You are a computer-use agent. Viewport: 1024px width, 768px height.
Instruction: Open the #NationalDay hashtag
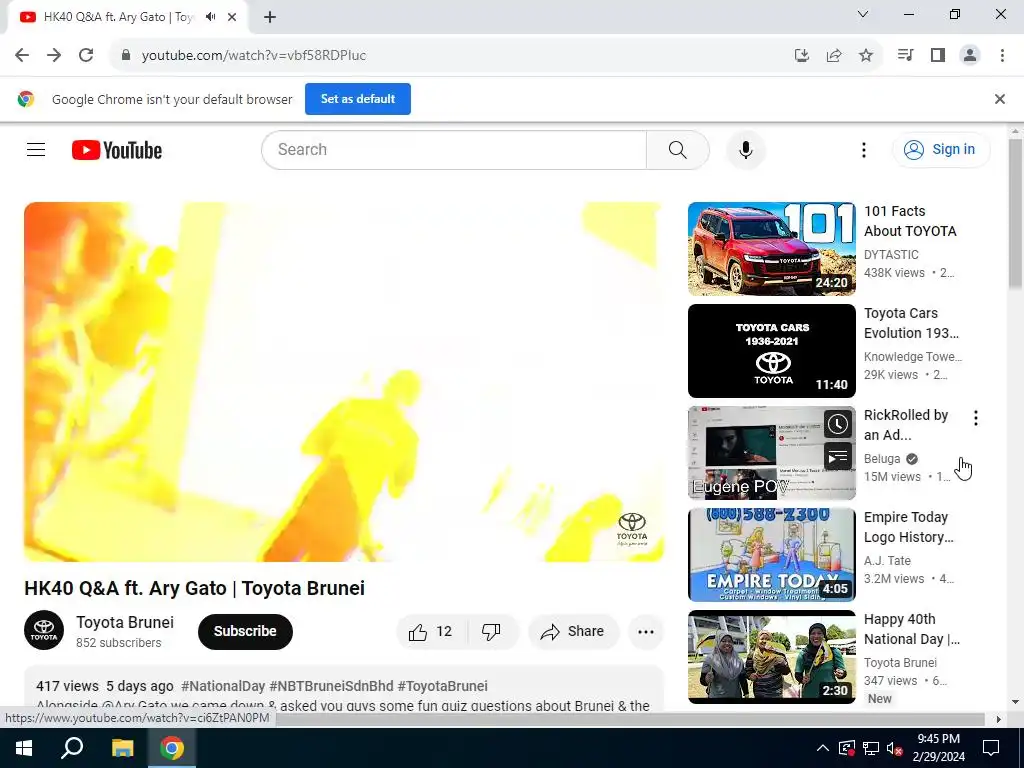223,686
